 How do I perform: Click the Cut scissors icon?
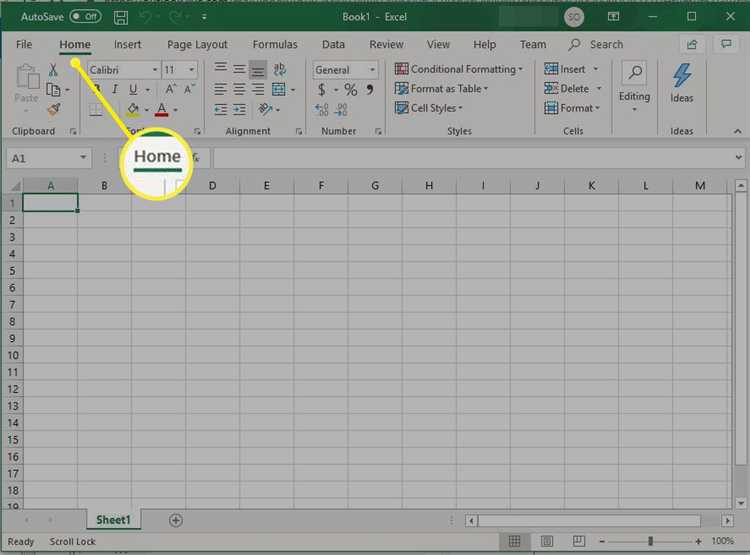click(53, 70)
